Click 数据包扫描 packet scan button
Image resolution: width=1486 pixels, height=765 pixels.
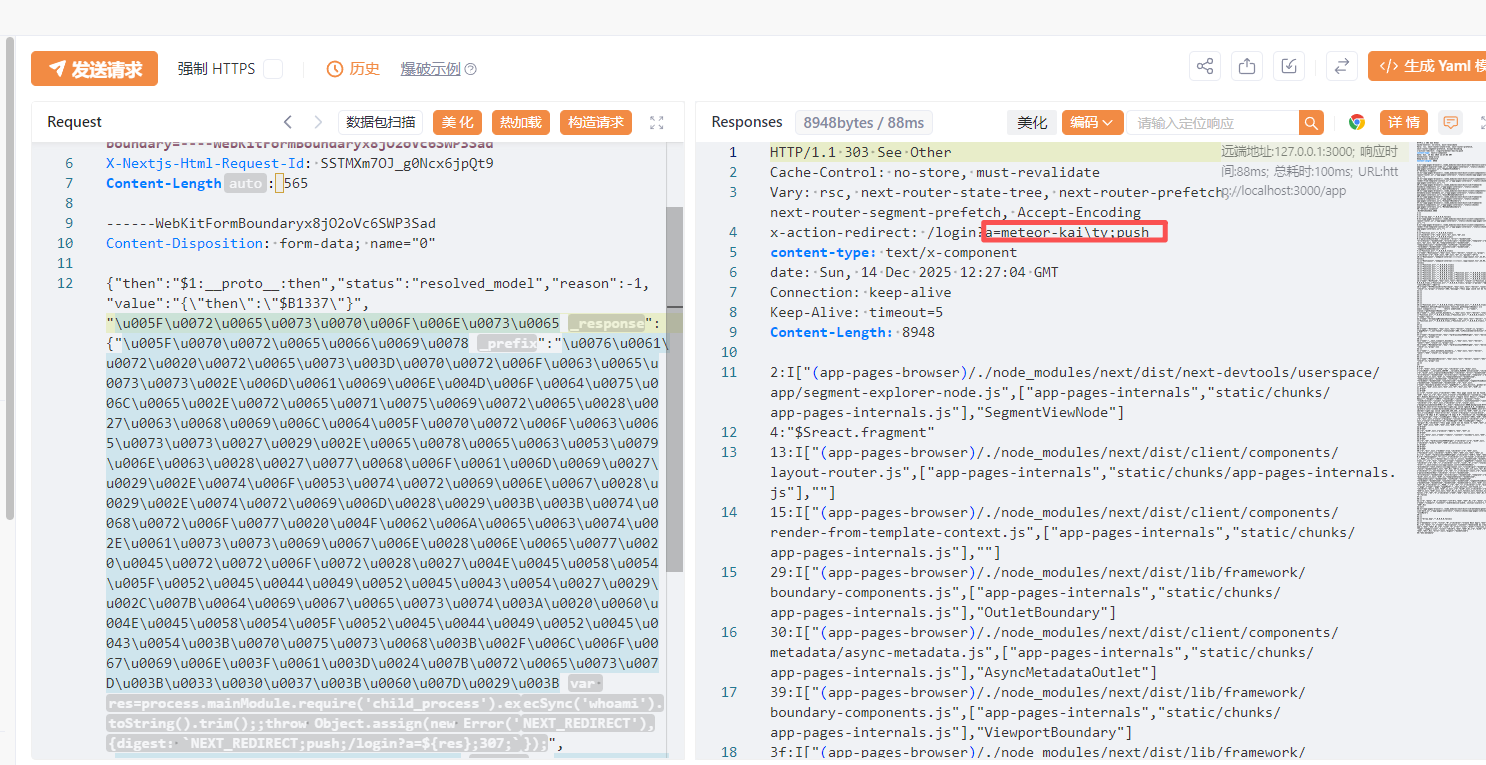coord(380,122)
